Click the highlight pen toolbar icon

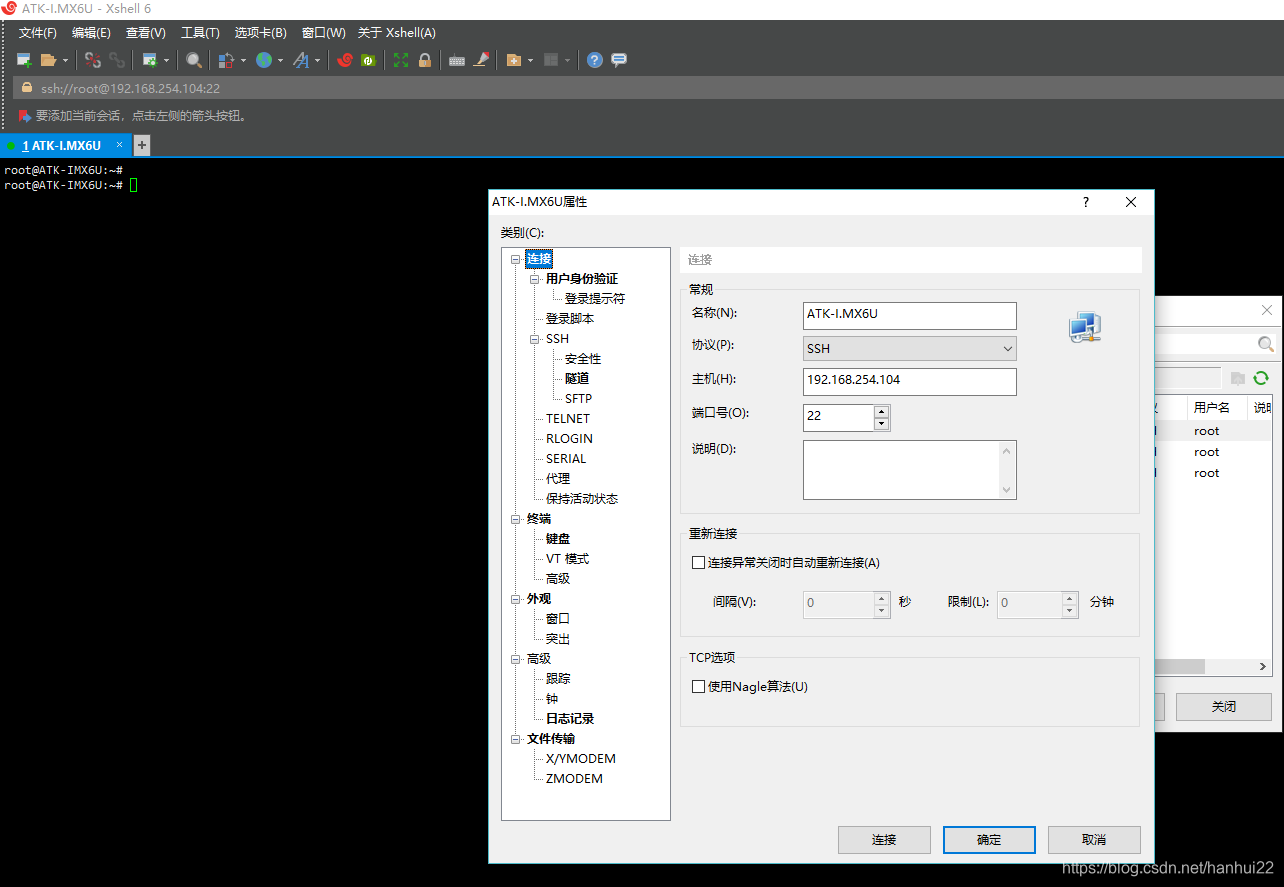point(482,60)
